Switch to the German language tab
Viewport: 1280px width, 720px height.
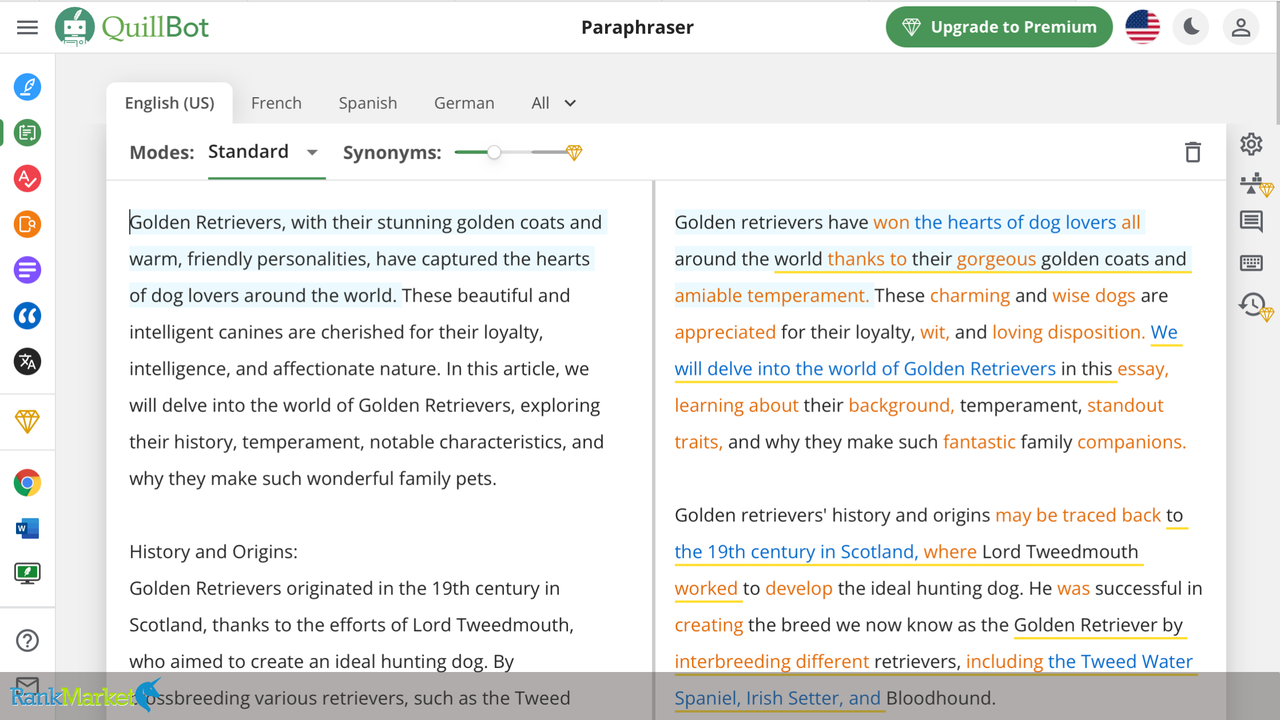464,103
